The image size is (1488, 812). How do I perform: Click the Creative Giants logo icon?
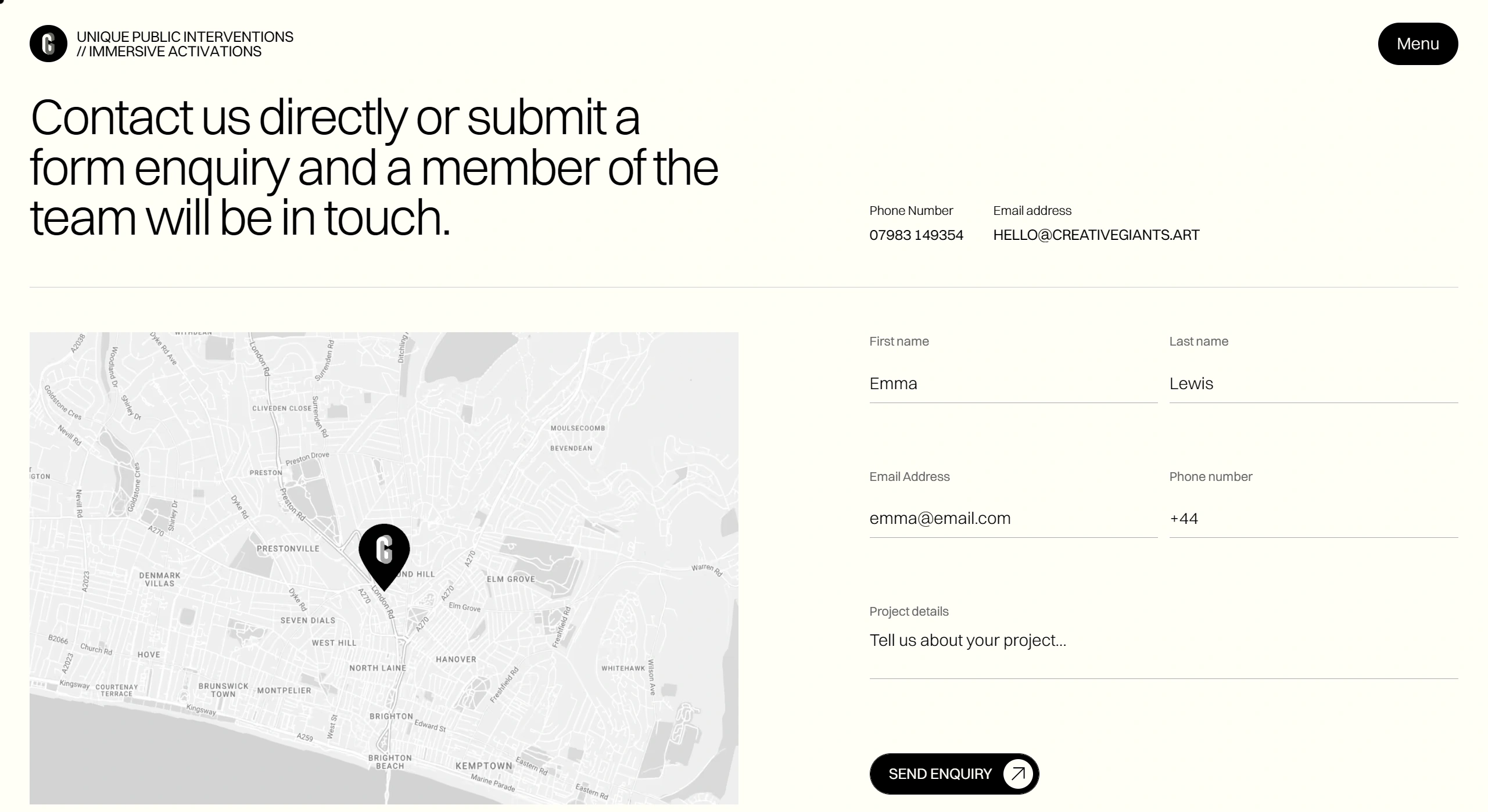coord(48,44)
